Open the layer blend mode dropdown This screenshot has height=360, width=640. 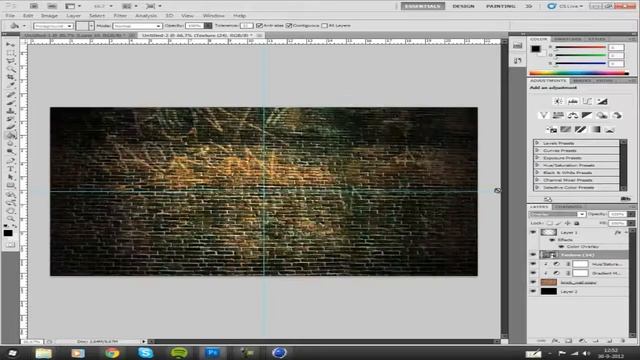pos(557,214)
